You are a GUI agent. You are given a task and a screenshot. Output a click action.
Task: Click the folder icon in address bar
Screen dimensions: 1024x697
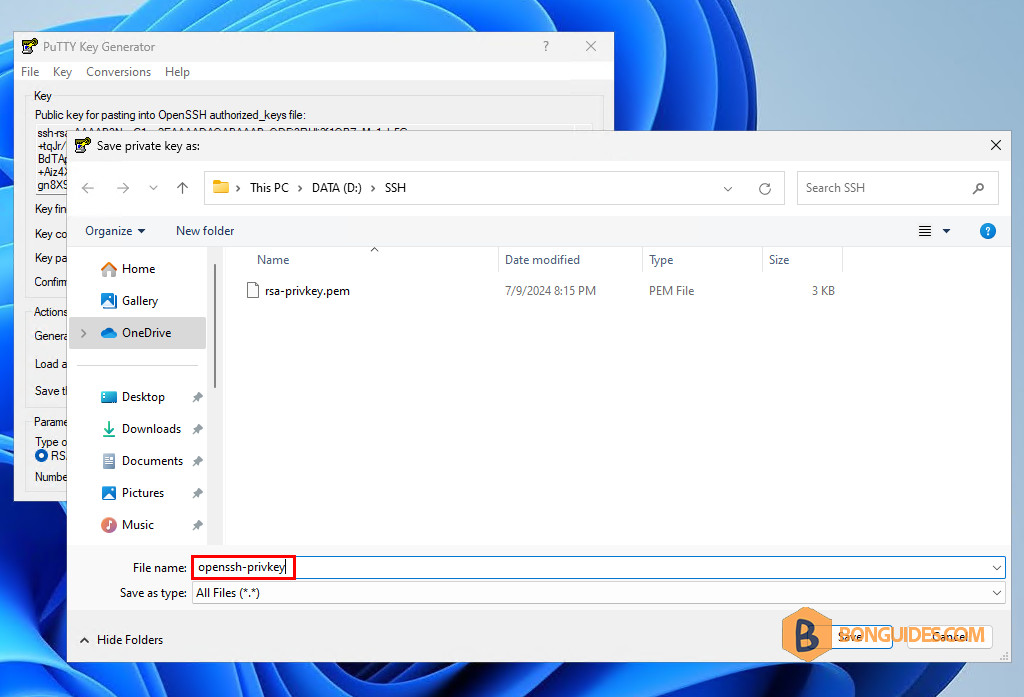click(221, 187)
